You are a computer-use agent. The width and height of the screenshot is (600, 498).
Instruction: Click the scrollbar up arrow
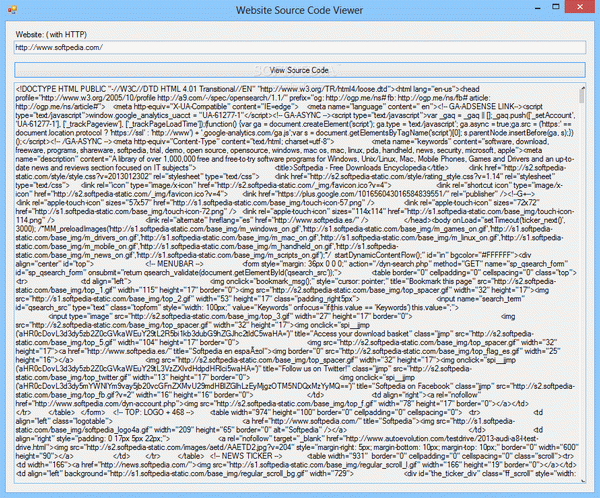tap(582, 86)
